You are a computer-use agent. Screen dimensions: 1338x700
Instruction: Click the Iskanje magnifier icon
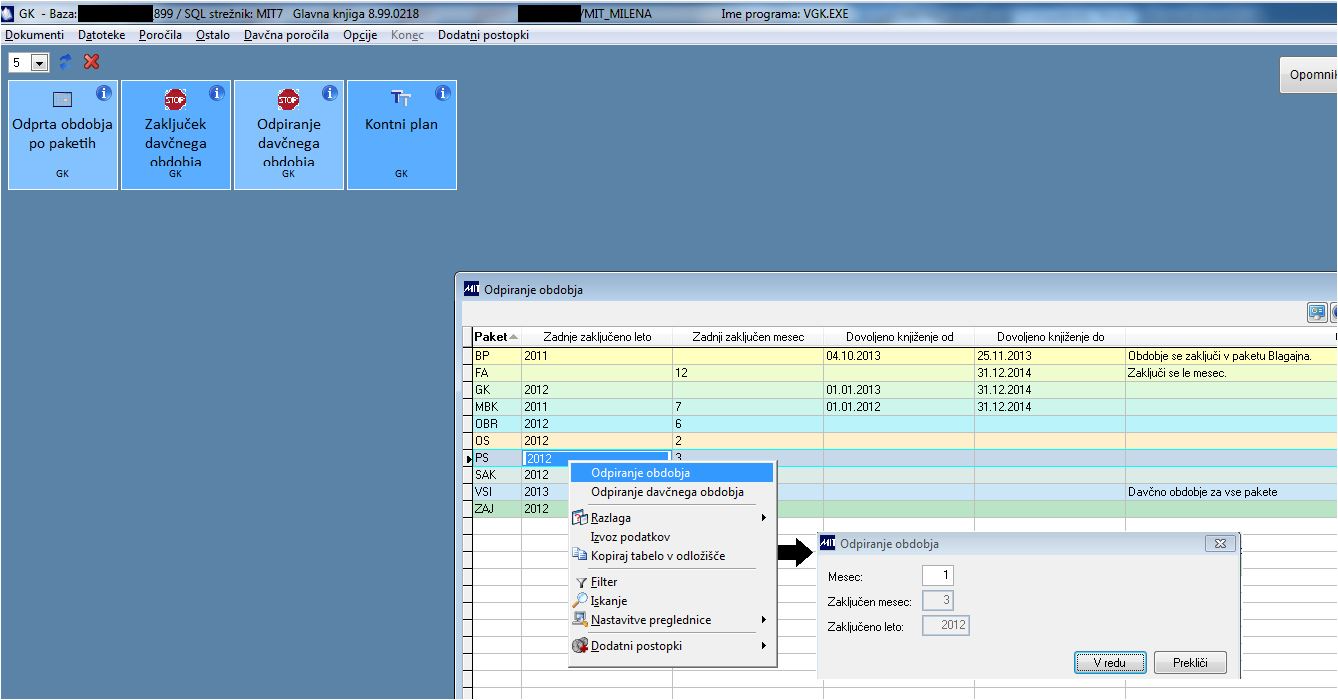click(580, 601)
